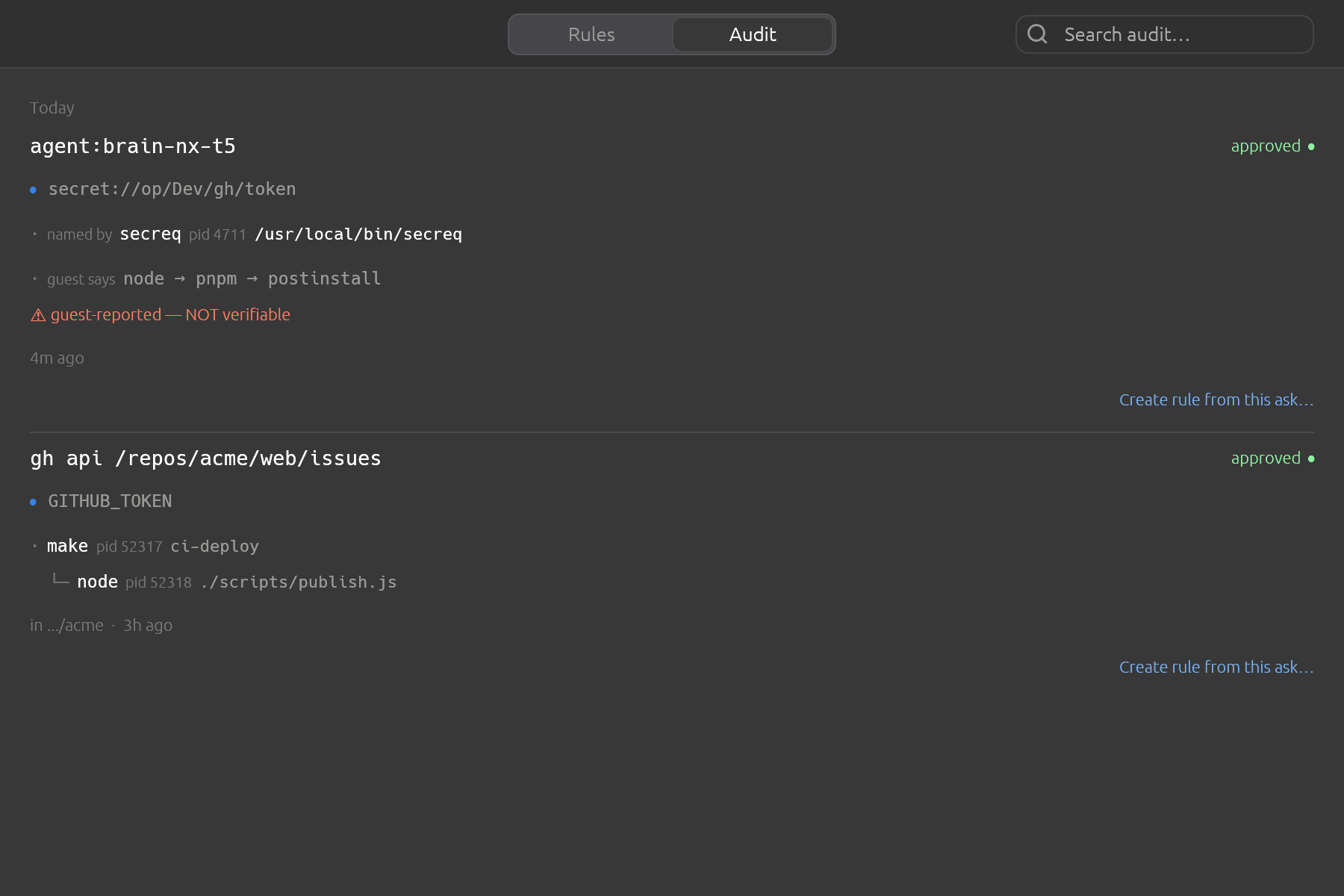Click the ./scripts/publish.js argument

pyautogui.click(x=298, y=582)
